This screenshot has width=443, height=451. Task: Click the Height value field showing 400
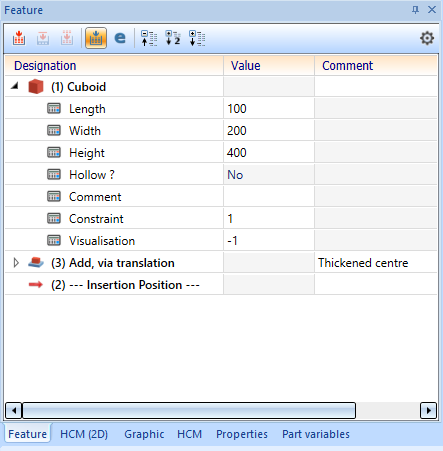(x=269, y=153)
